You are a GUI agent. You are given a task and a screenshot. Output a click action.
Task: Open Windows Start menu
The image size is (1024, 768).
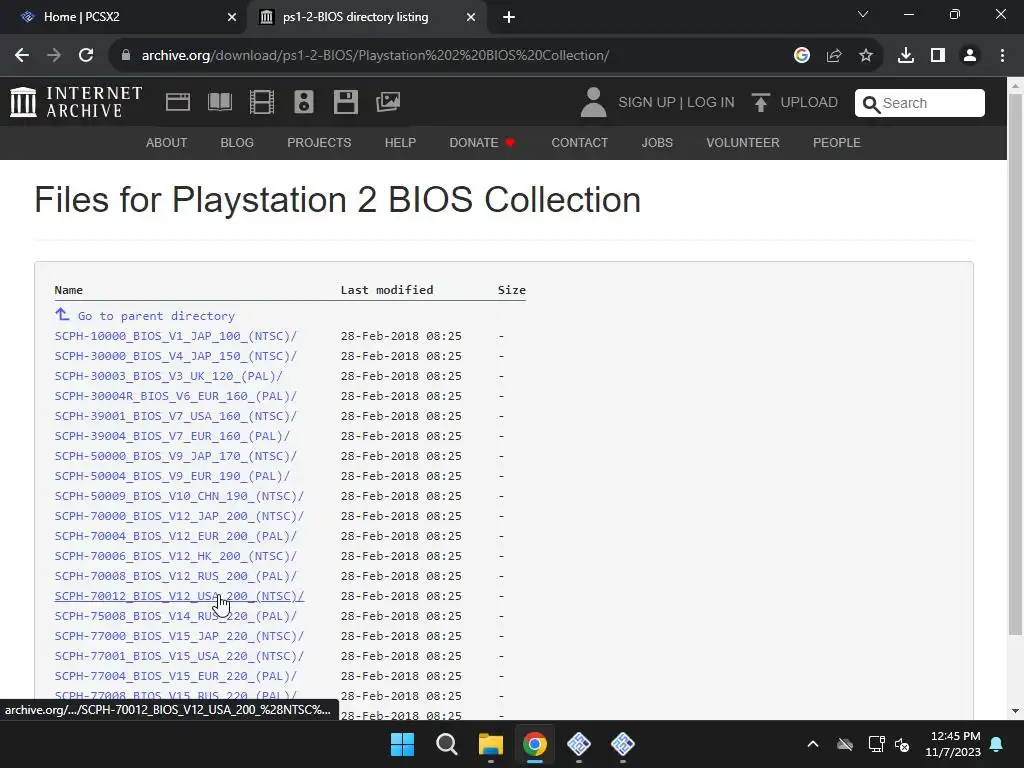point(402,744)
